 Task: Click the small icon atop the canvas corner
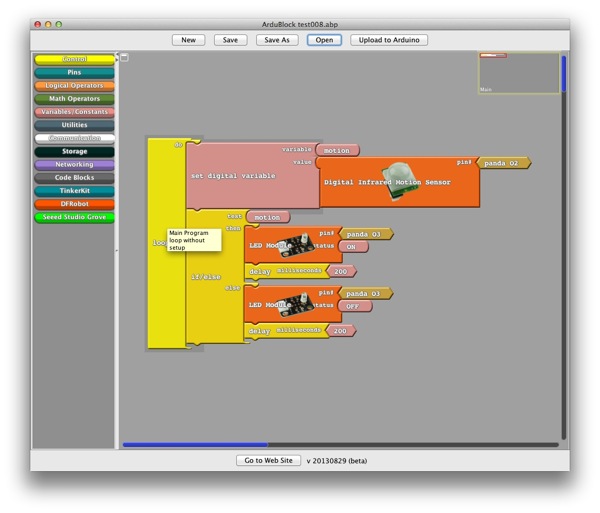pos(124,58)
